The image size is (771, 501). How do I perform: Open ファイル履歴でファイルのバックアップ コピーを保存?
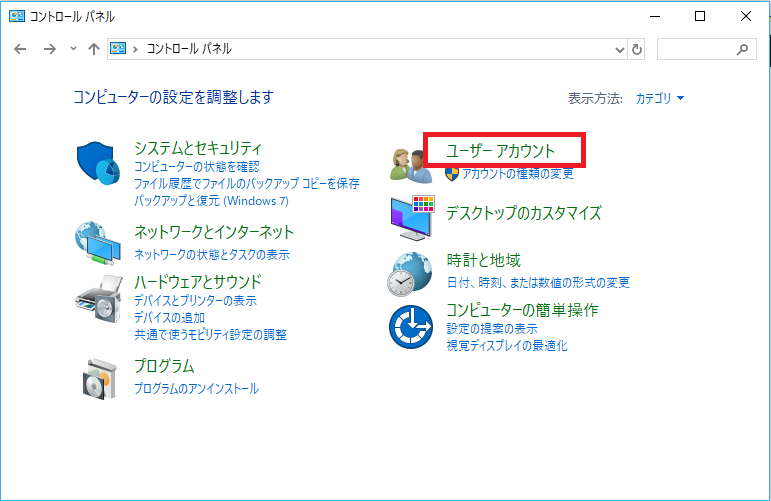tap(247, 184)
